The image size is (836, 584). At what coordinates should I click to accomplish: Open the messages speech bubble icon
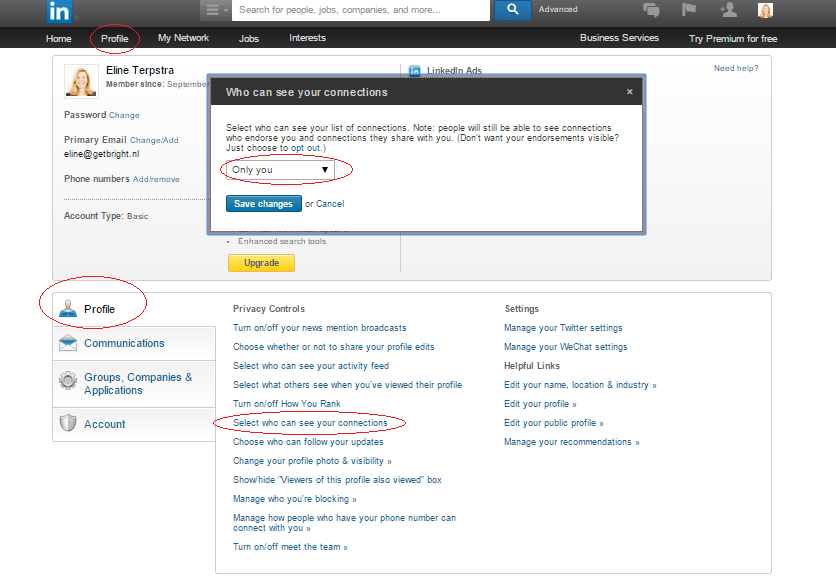tap(651, 10)
